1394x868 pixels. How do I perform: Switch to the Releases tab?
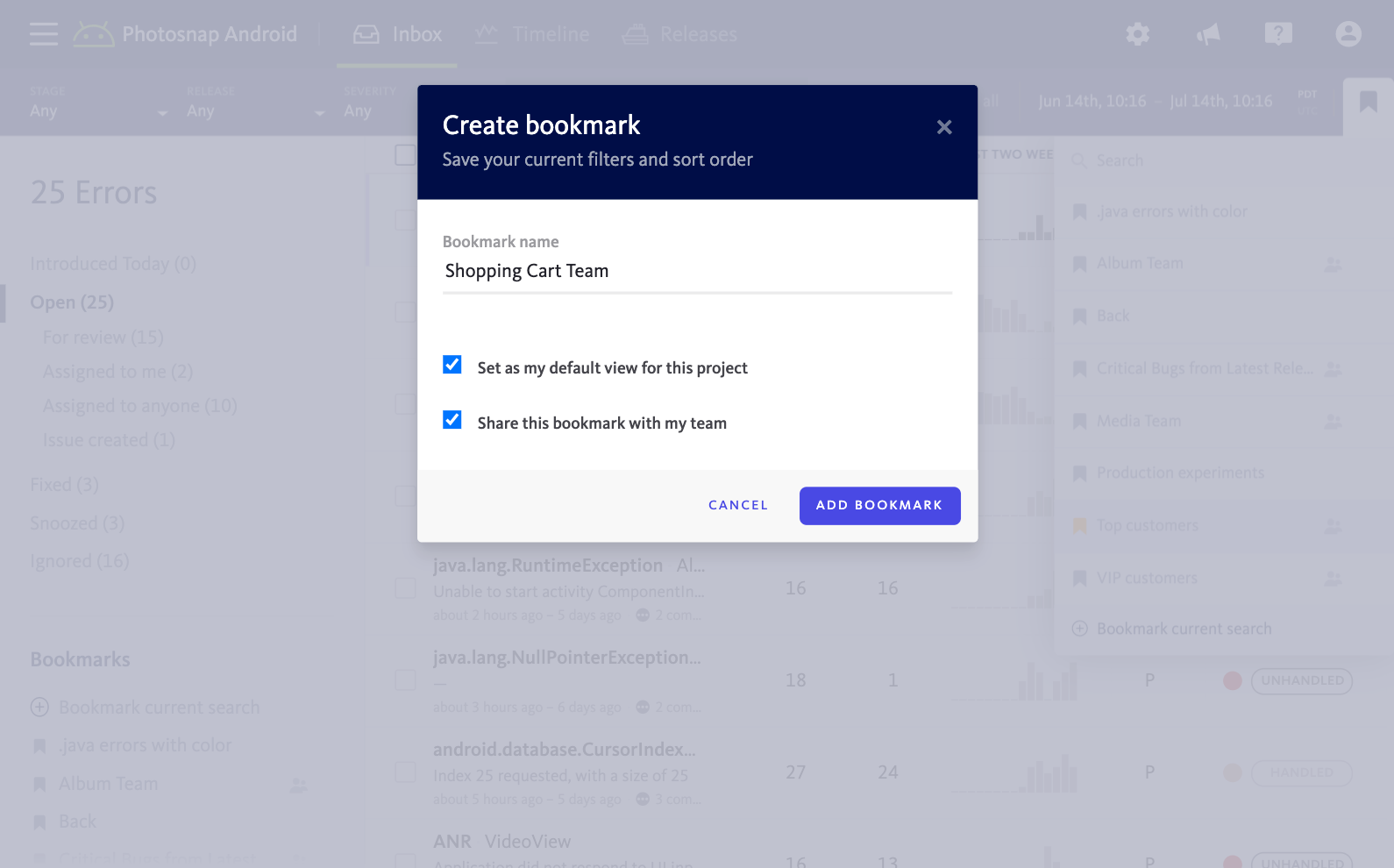[x=680, y=34]
